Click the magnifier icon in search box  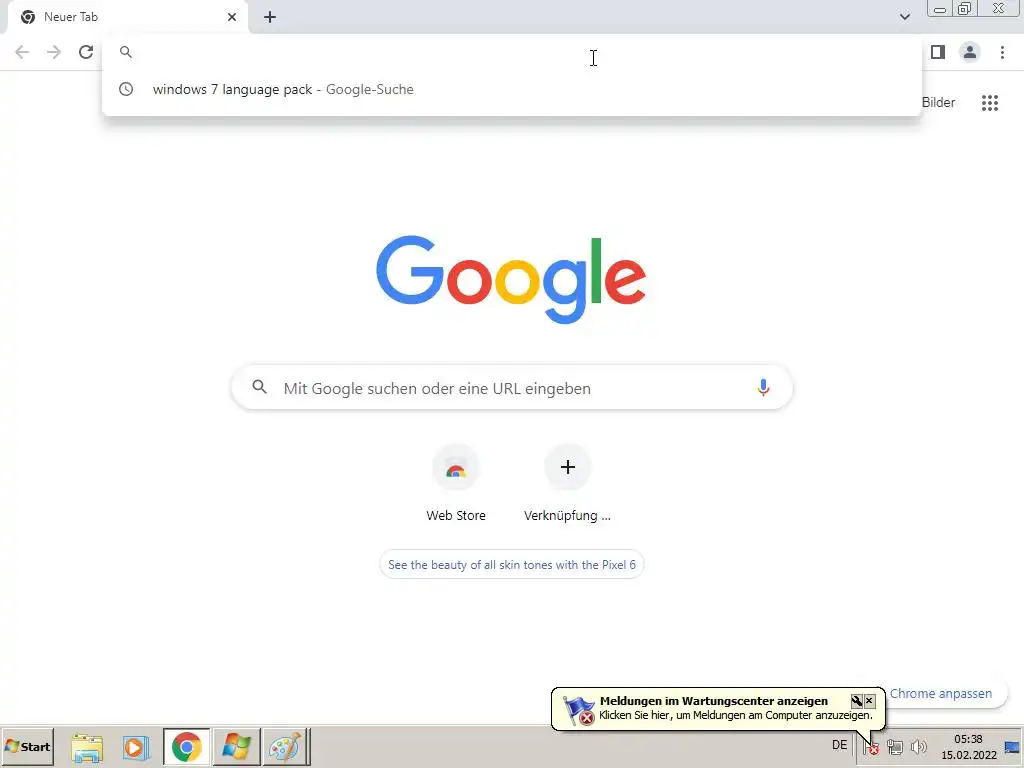(259, 387)
